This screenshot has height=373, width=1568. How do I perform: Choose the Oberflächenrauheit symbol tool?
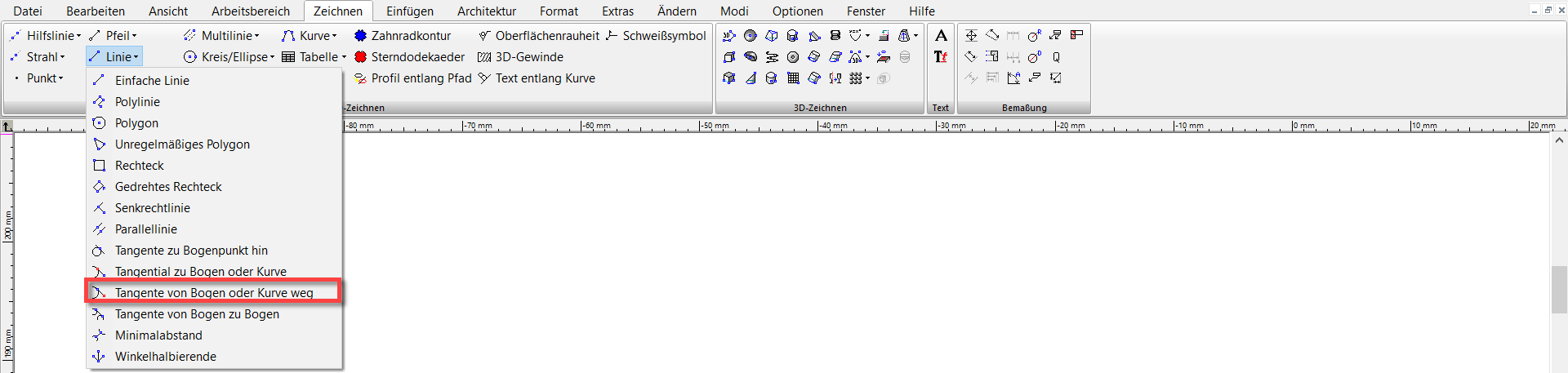[x=538, y=35]
